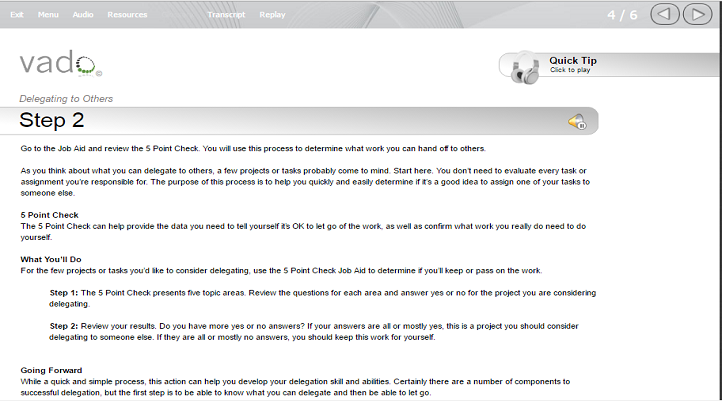Exit the course
The height and width of the screenshot is (405, 722).
click(x=17, y=15)
